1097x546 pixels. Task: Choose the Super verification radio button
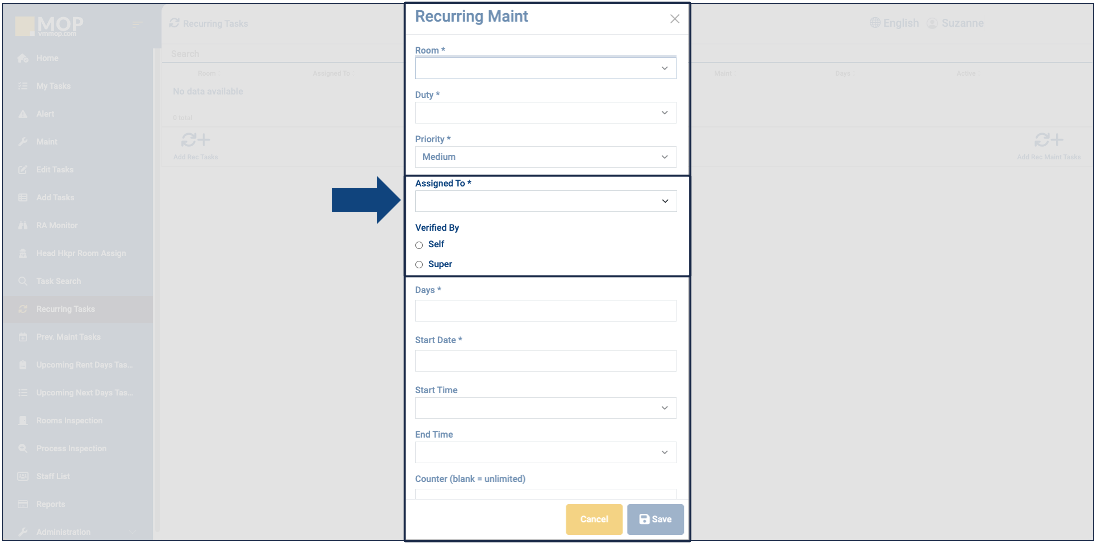pyautogui.click(x=419, y=265)
